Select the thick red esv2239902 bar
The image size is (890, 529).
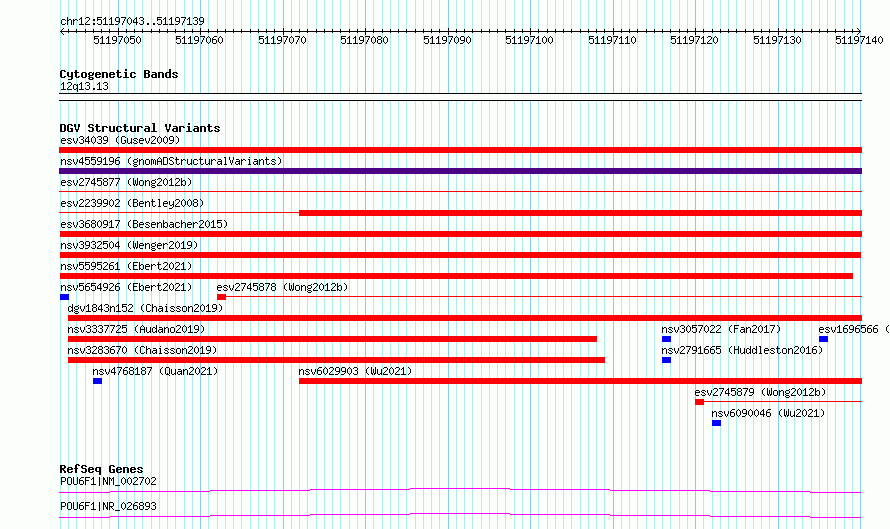(580, 213)
